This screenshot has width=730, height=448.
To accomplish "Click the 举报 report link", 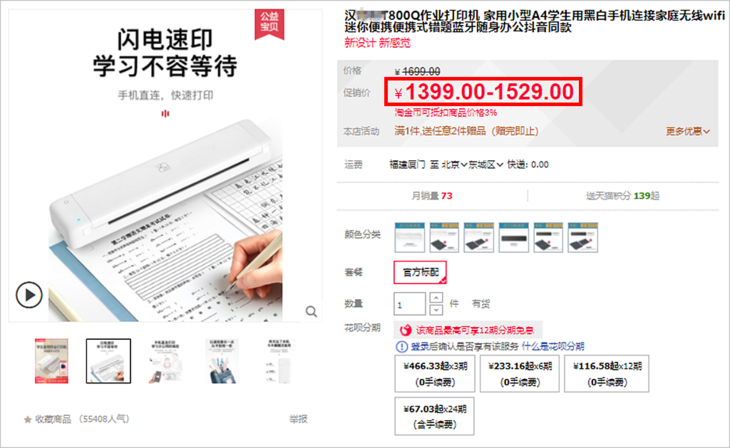I will pos(298,419).
